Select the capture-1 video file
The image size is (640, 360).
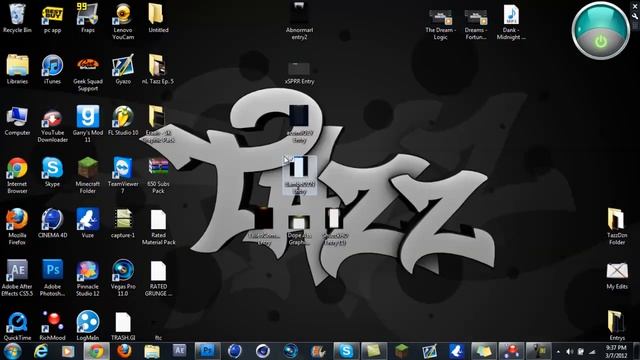coord(123,224)
